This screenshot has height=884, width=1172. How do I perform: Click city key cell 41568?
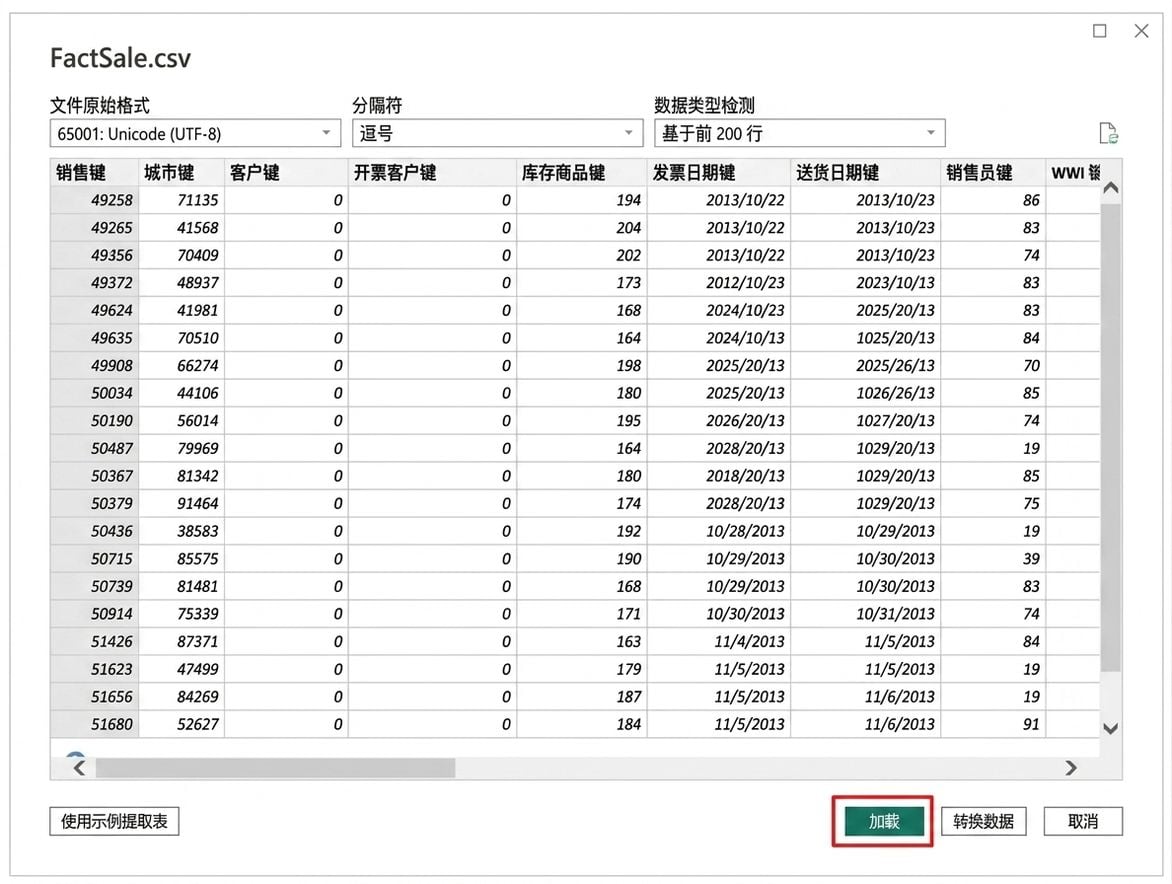pos(182,228)
